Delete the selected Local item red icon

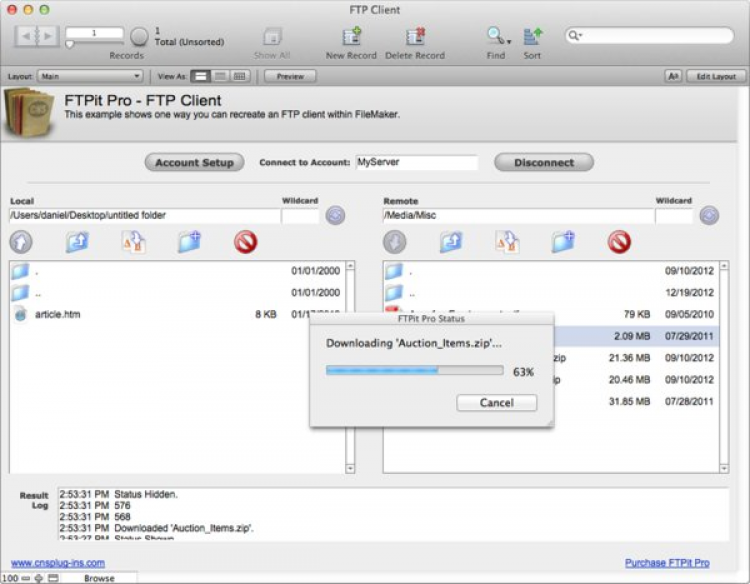[x=246, y=242]
